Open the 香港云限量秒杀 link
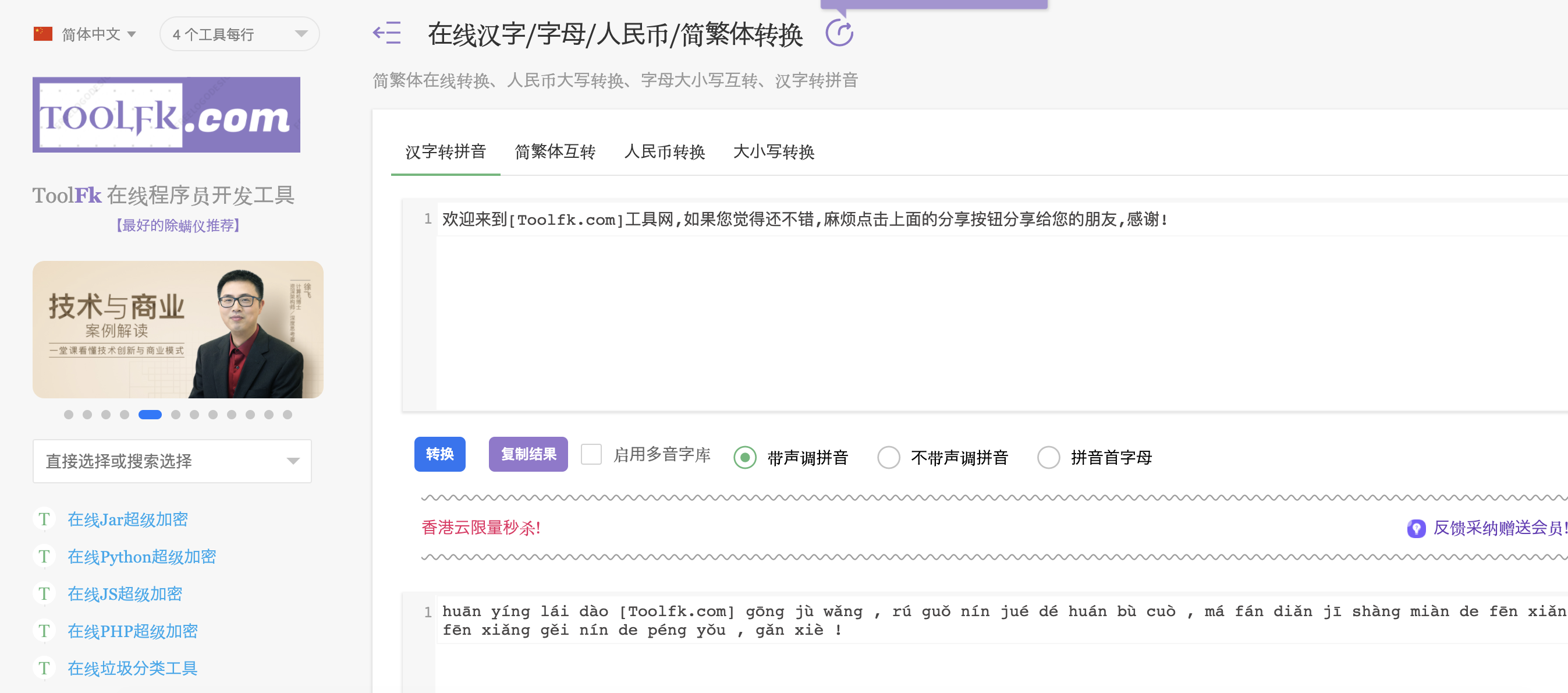This screenshot has width=1568, height=693. [480, 529]
